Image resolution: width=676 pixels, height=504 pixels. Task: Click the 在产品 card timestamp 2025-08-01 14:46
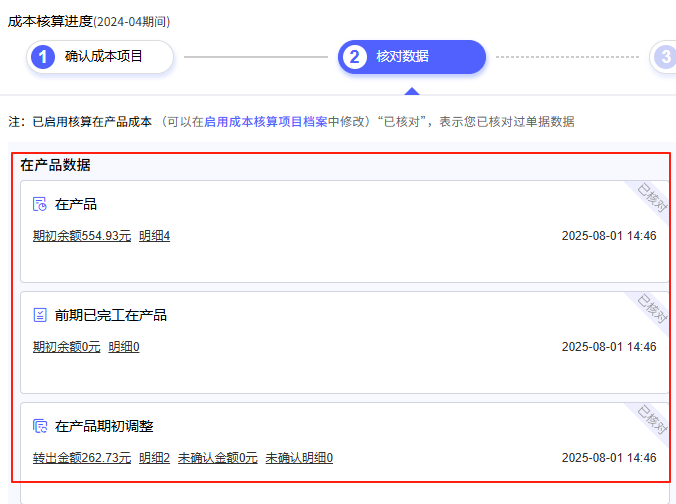click(x=609, y=236)
